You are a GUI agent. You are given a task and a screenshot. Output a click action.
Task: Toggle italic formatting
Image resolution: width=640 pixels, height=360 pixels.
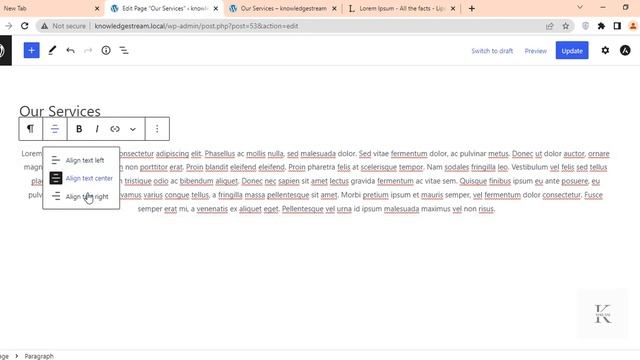pos(97,129)
